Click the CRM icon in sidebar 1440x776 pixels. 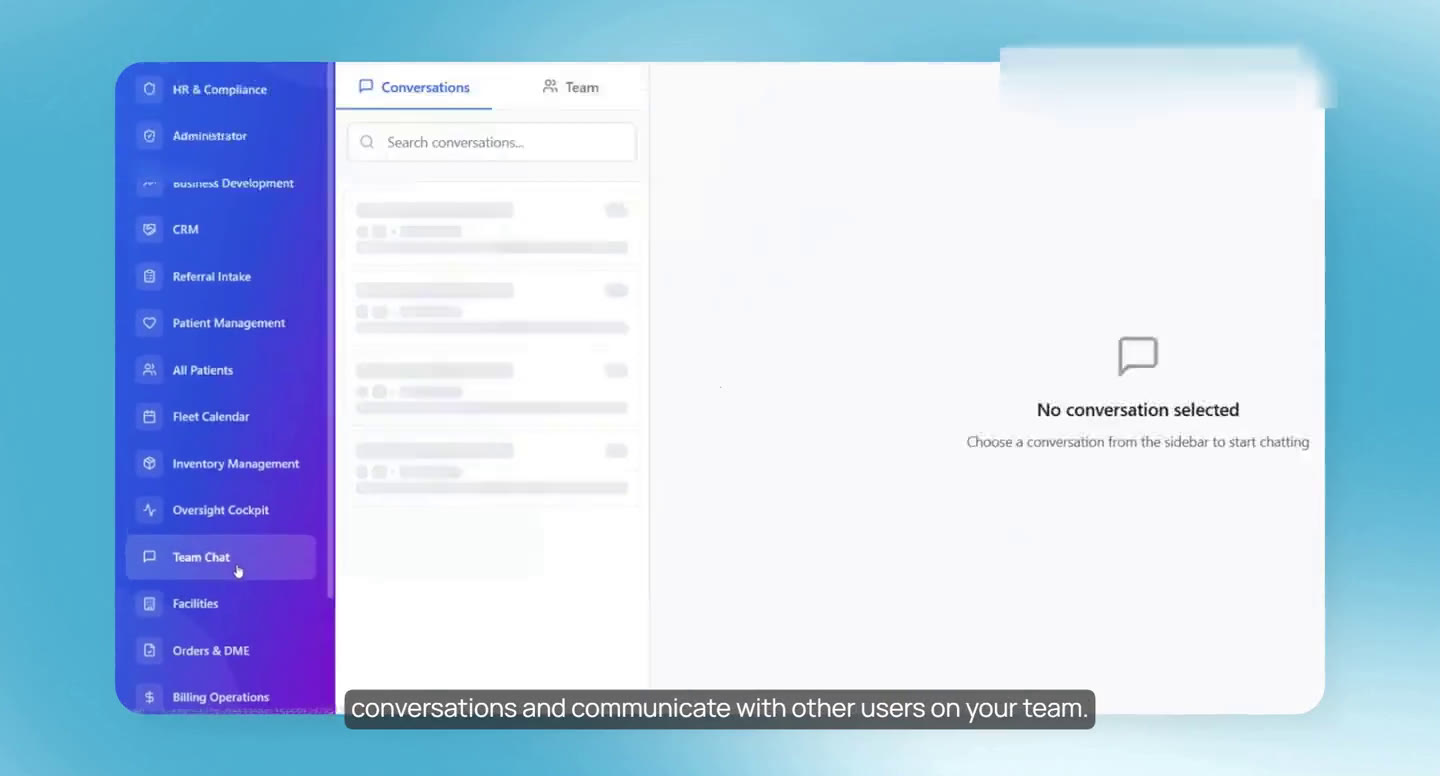click(150, 229)
